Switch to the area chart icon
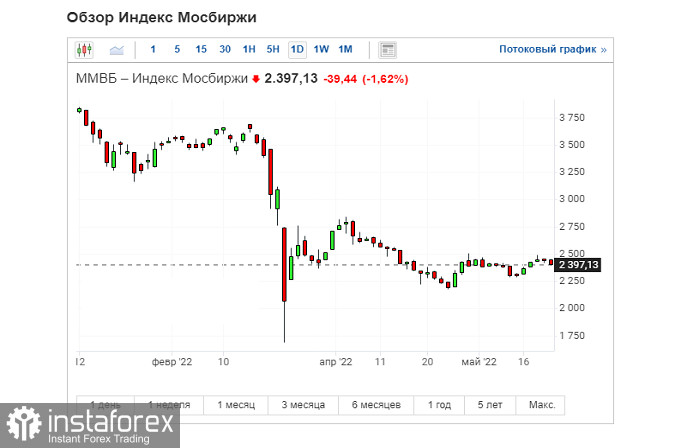Viewport: 675px width, 448px height. coord(116,50)
